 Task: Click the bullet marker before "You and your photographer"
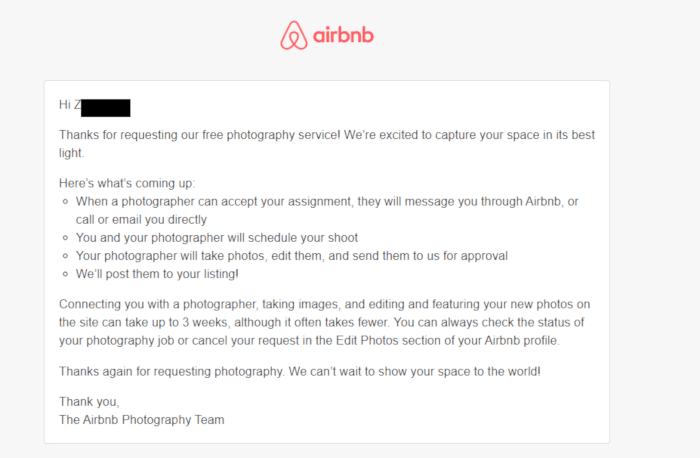coord(64,238)
